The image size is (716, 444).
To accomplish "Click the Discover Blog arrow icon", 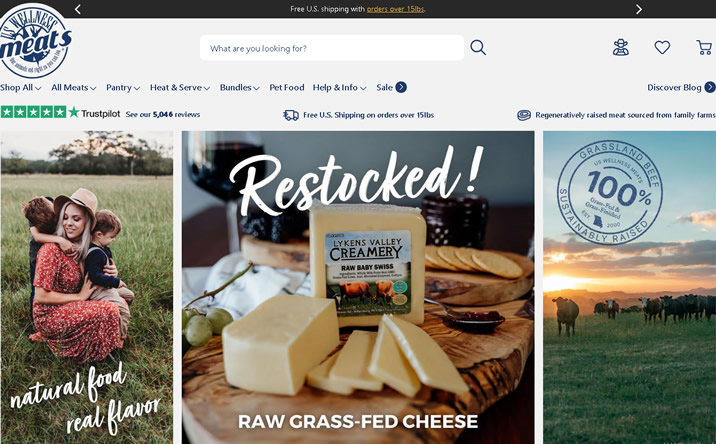I will point(710,87).
